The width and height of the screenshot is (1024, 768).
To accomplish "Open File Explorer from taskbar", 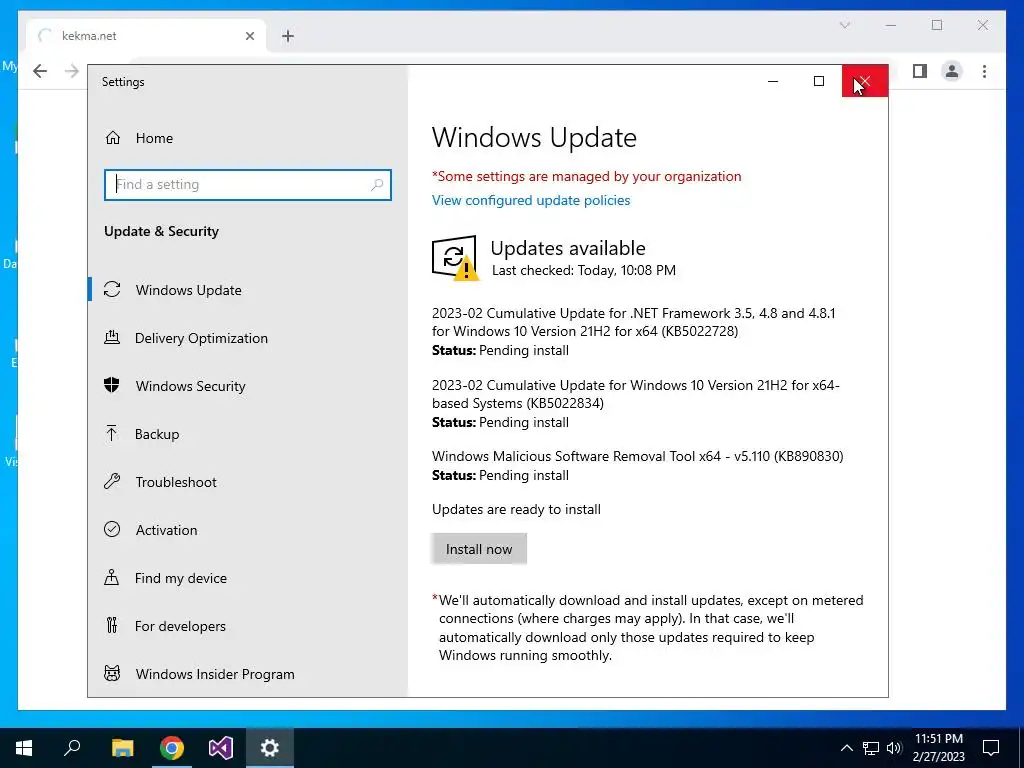I will (122, 748).
